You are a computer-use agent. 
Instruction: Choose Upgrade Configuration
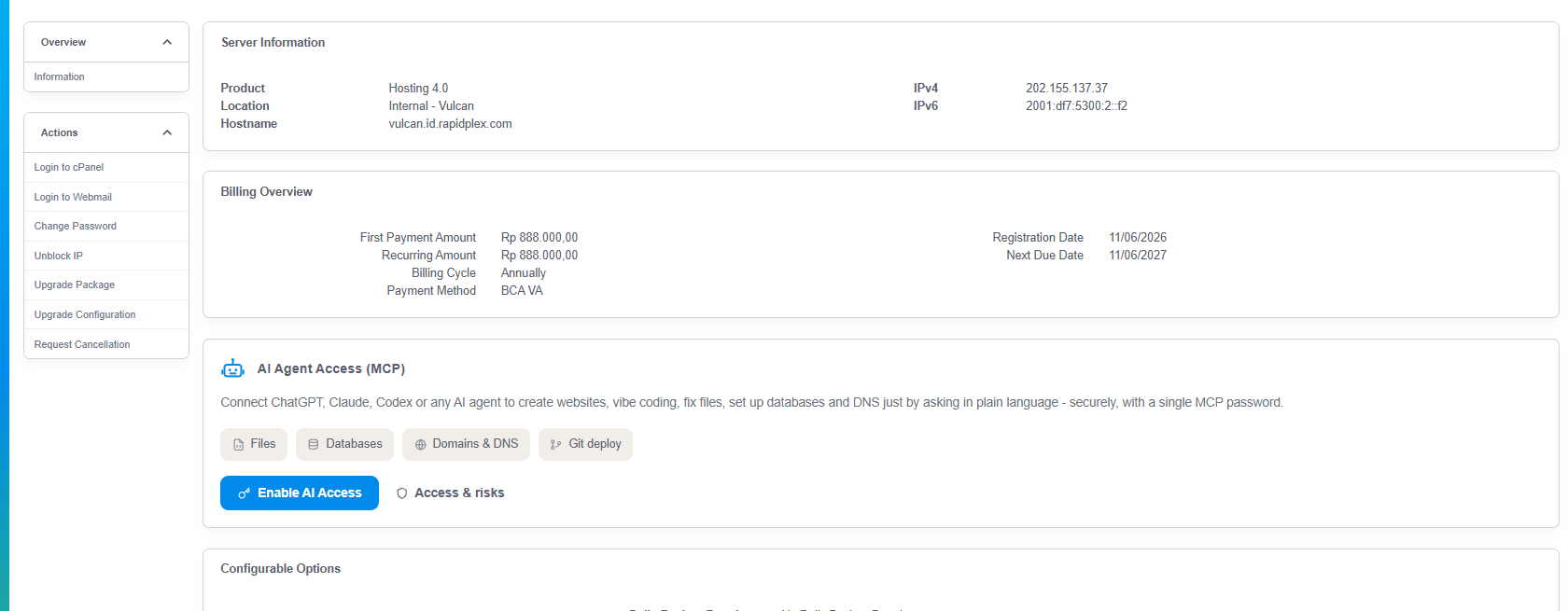[106, 314]
